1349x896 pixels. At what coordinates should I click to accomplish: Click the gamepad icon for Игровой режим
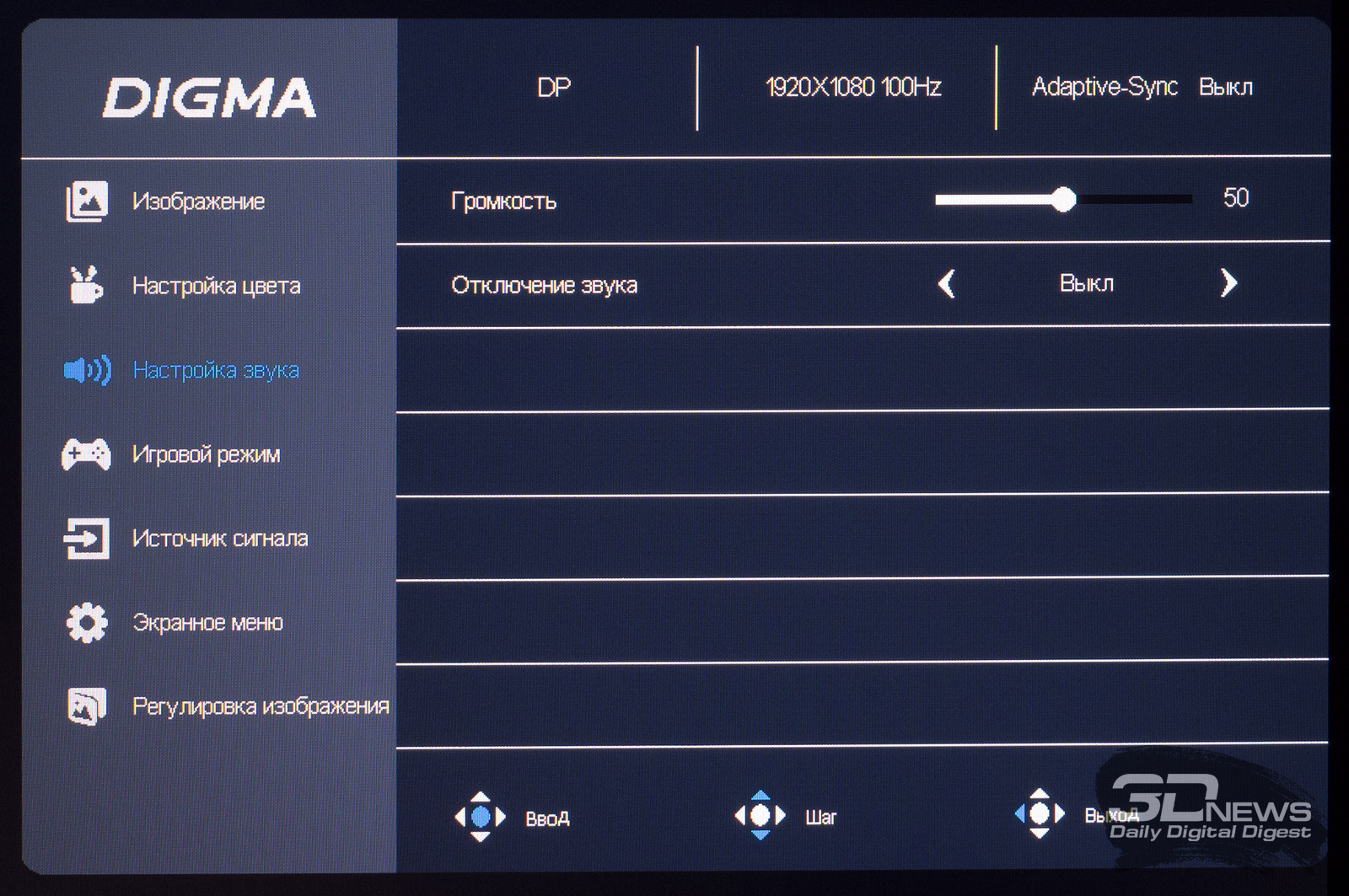pos(86,454)
